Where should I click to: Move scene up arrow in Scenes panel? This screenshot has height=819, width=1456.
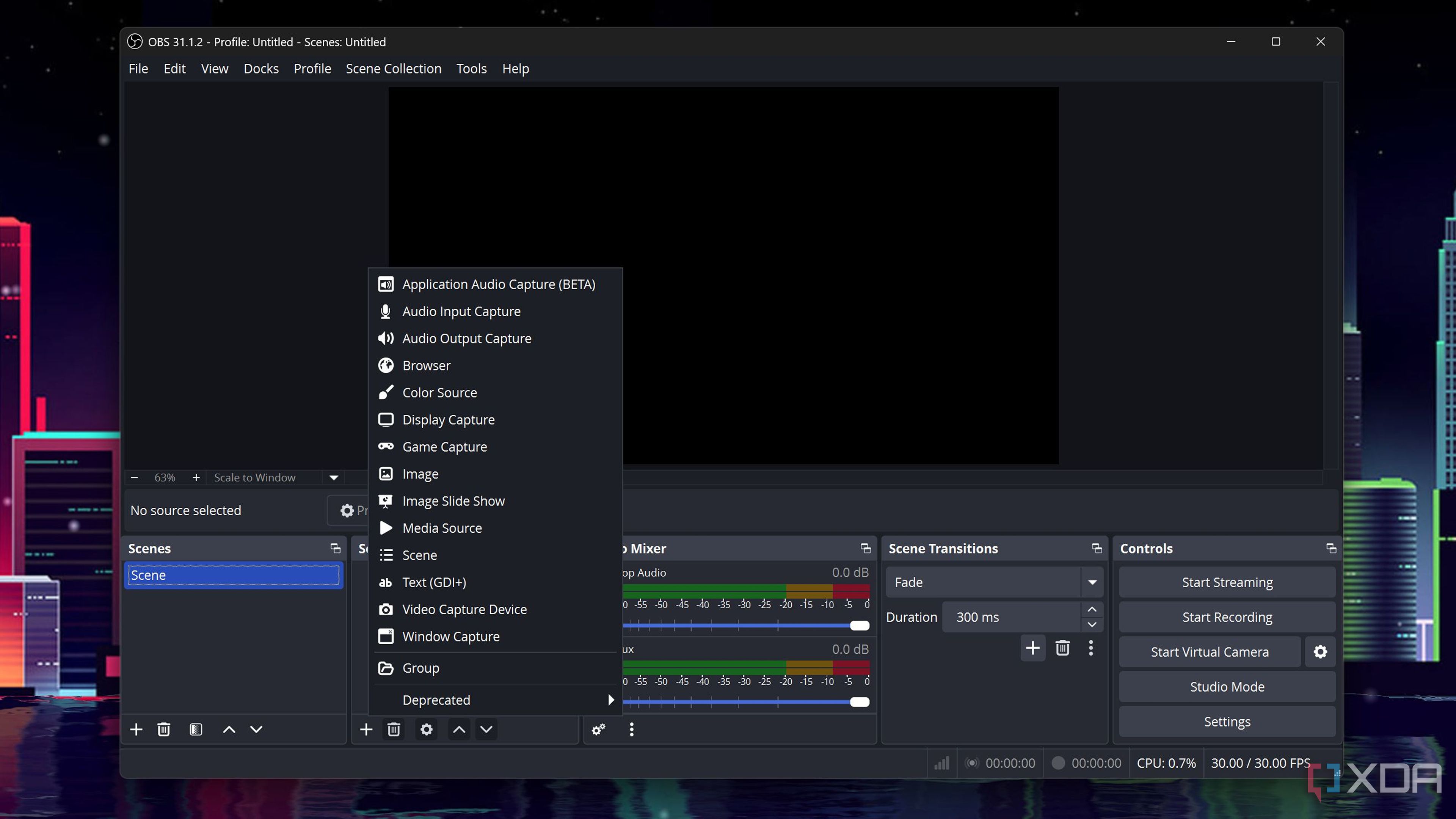point(229,729)
